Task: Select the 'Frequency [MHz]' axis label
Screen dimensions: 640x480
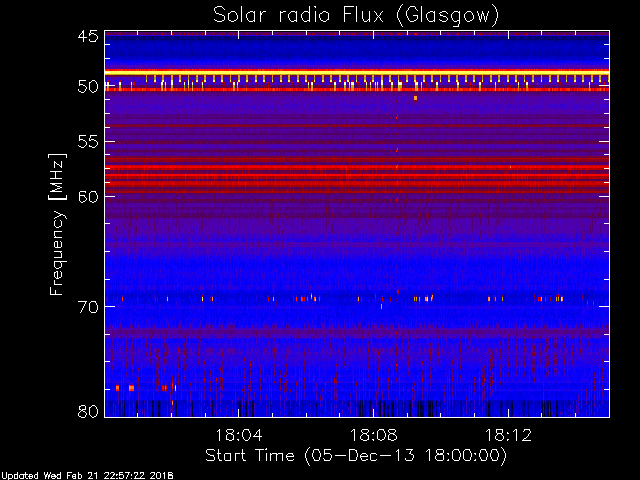Action: tap(57, 224)
